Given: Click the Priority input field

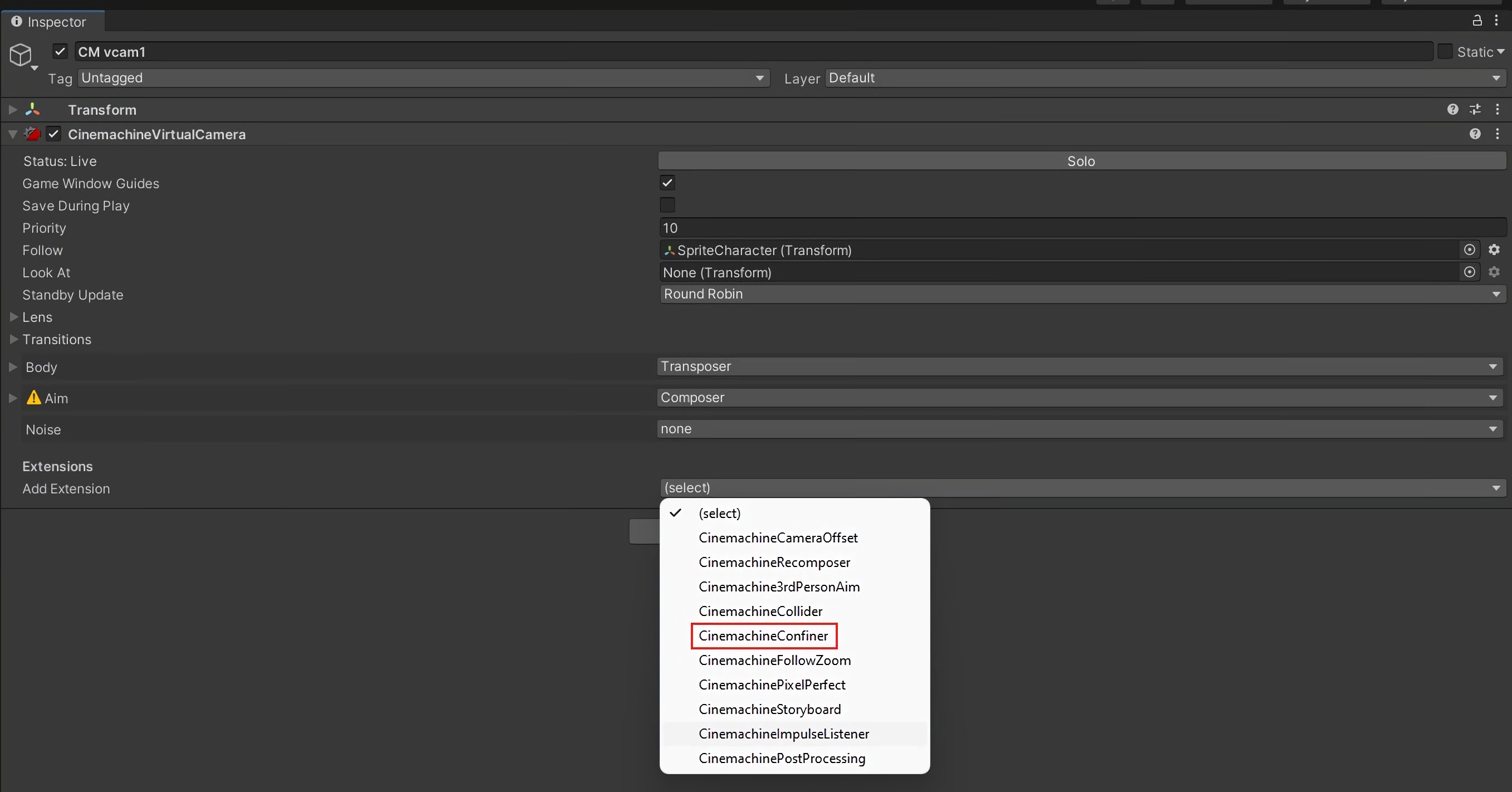Looking at the screenshot, I should 1080,227.
